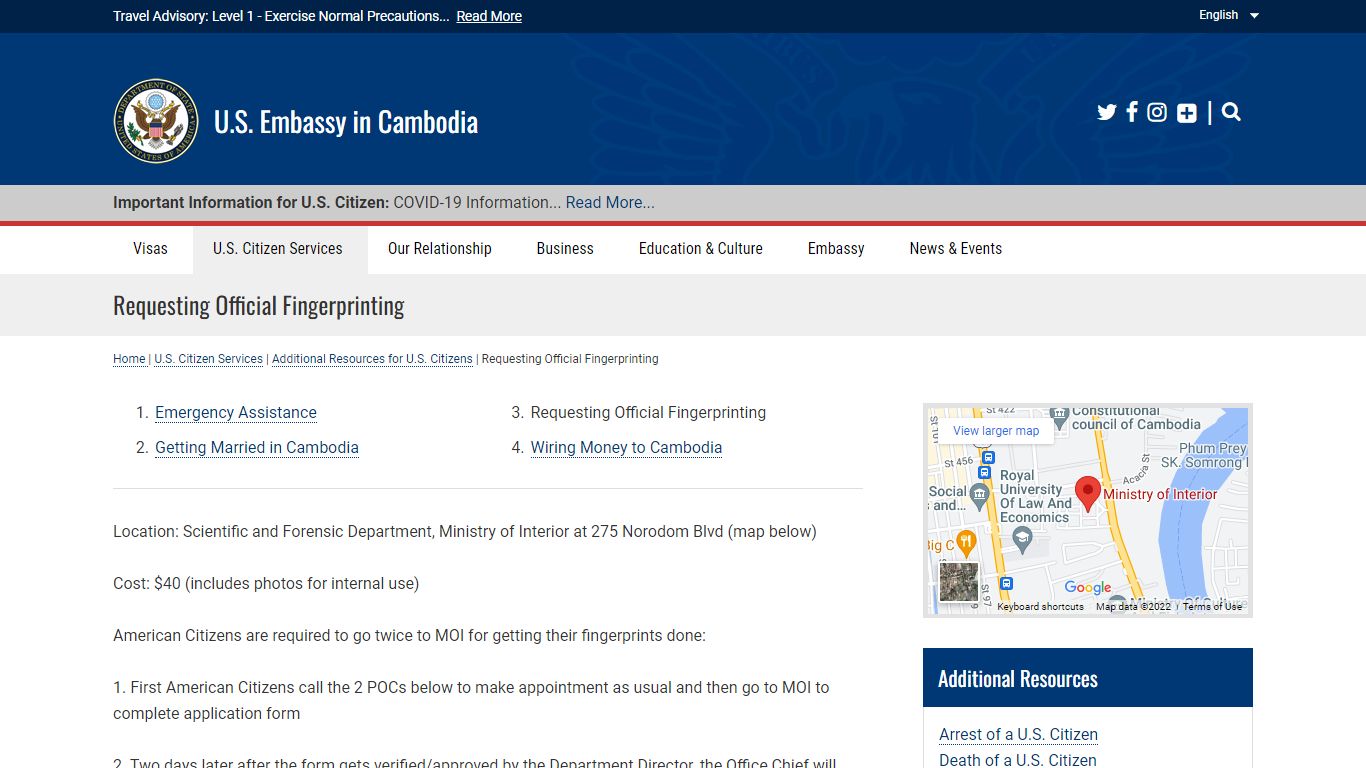Open the Education & Culture menu

tap(701, 249)
